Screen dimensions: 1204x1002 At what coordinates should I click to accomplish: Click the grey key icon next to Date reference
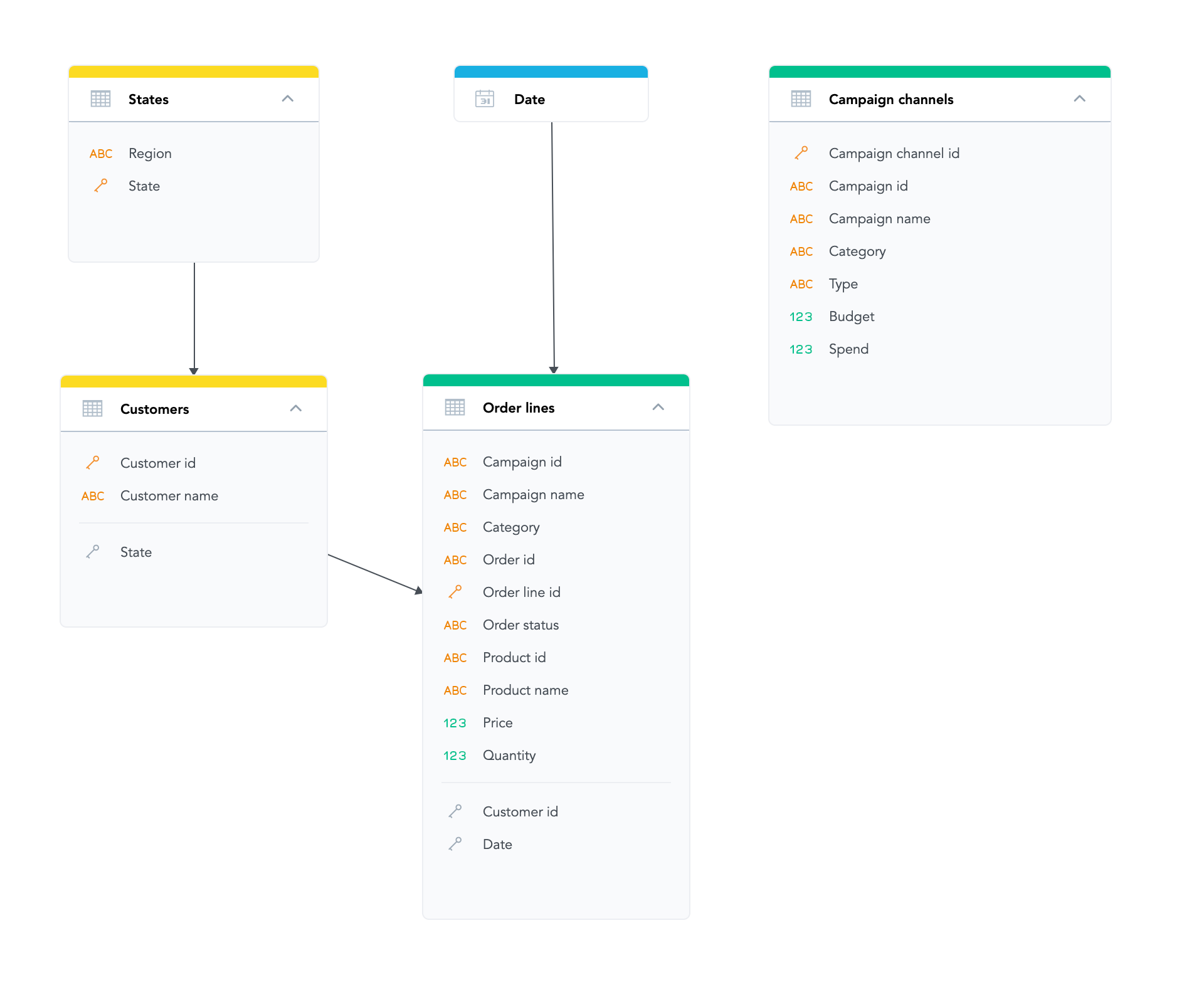coord(455,844)
